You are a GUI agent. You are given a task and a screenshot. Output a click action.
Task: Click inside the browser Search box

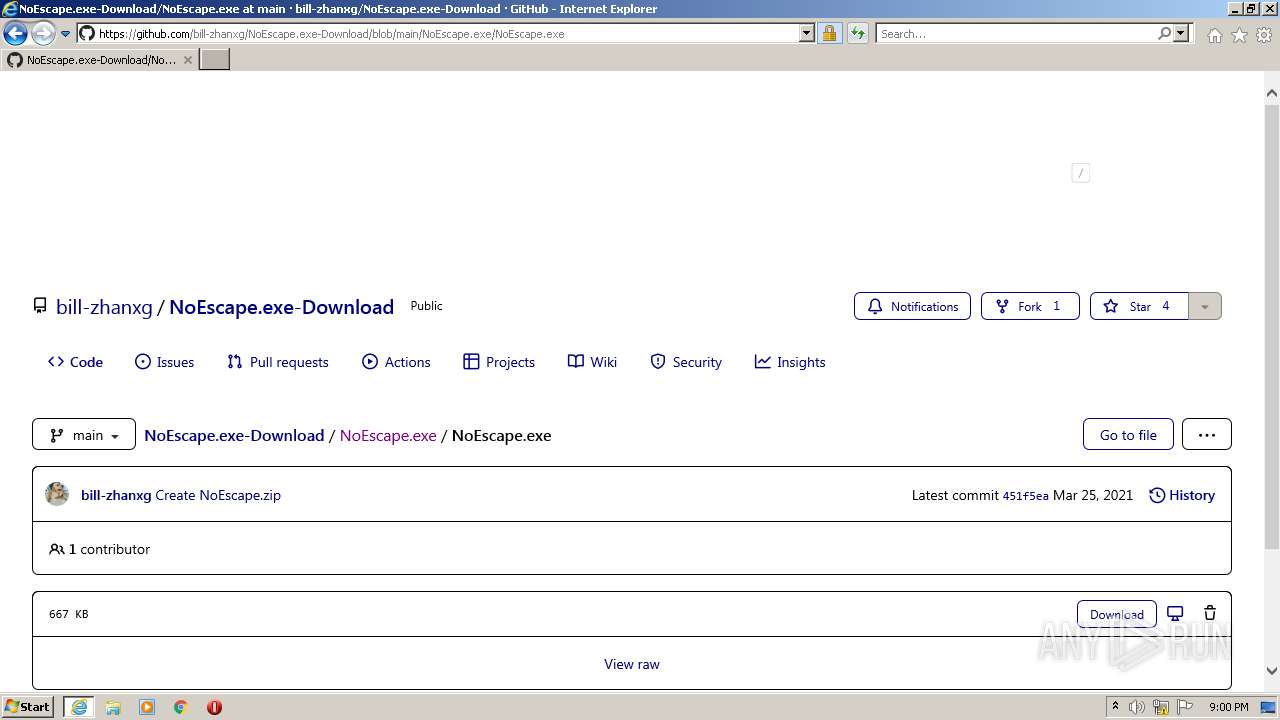[x=1015, y=33]
